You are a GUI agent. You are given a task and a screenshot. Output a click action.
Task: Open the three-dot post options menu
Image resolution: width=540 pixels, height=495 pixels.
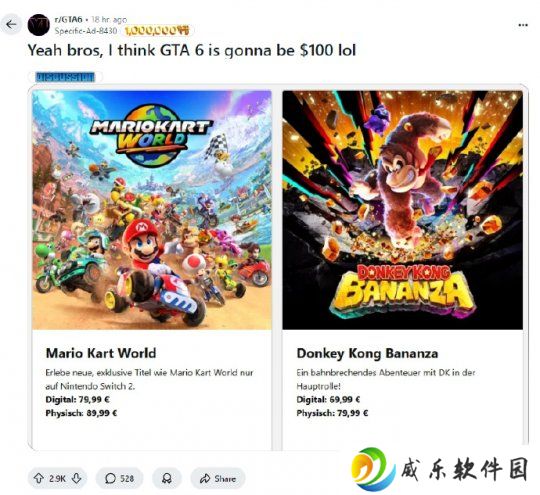(x=523, y=25)
